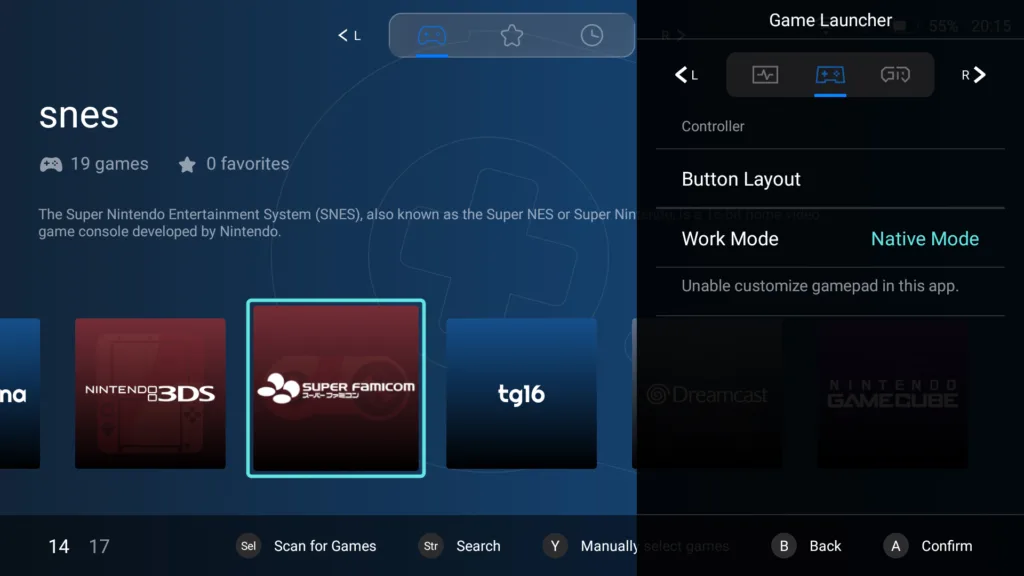Switch to the favorites star tab
Image resolution: width=1024 pixels, height=576 pixels.
(x=512, y=34)
